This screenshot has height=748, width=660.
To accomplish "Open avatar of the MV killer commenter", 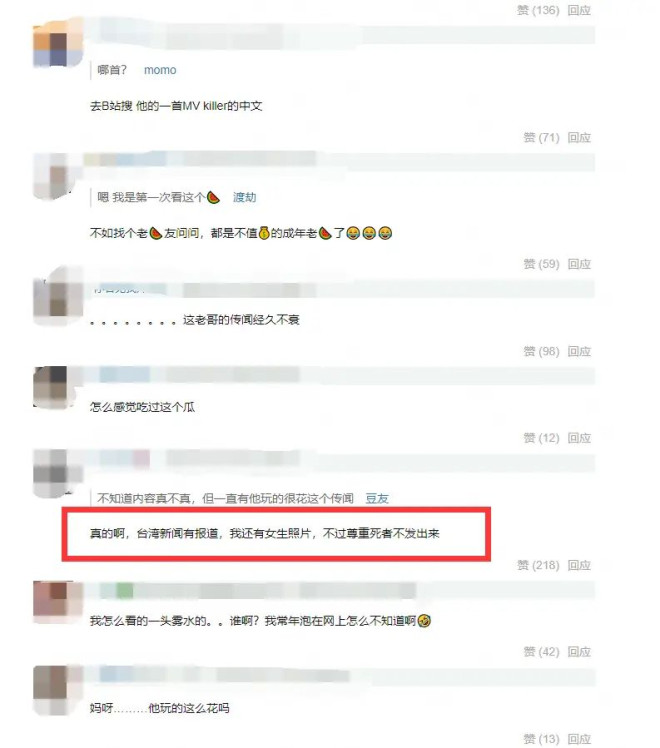I will coord(58,44).
